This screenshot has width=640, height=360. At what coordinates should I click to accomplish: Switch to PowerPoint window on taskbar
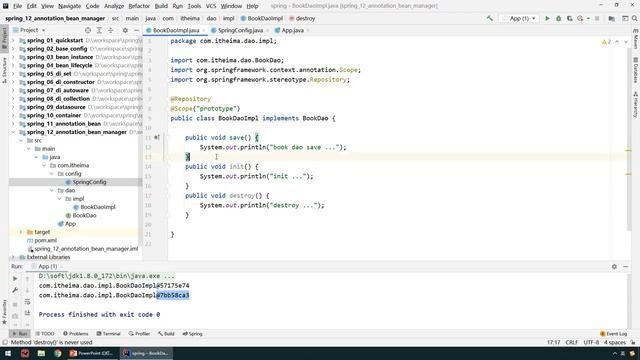[x=92, y=353]
